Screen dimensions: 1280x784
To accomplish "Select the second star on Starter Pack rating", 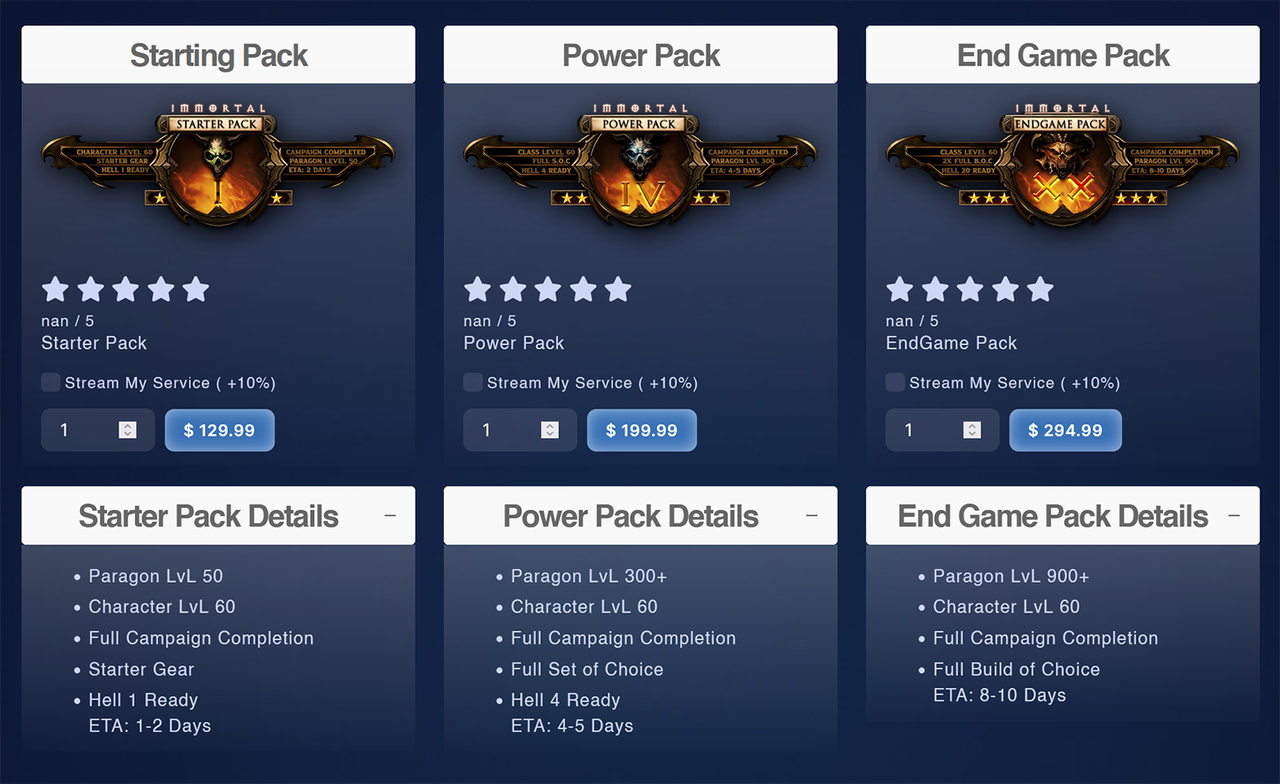I will point(90,290).
